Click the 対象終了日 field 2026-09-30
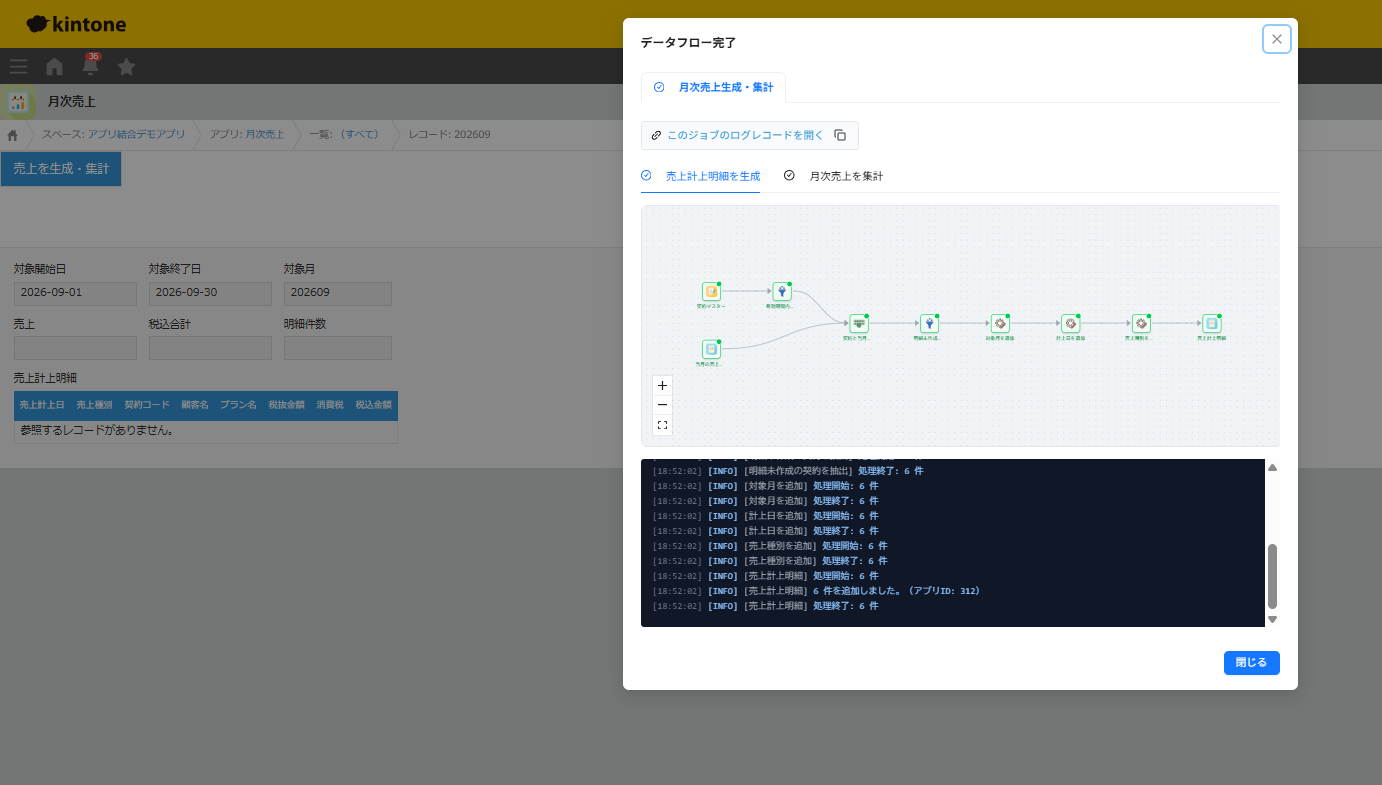 (210, 294)
